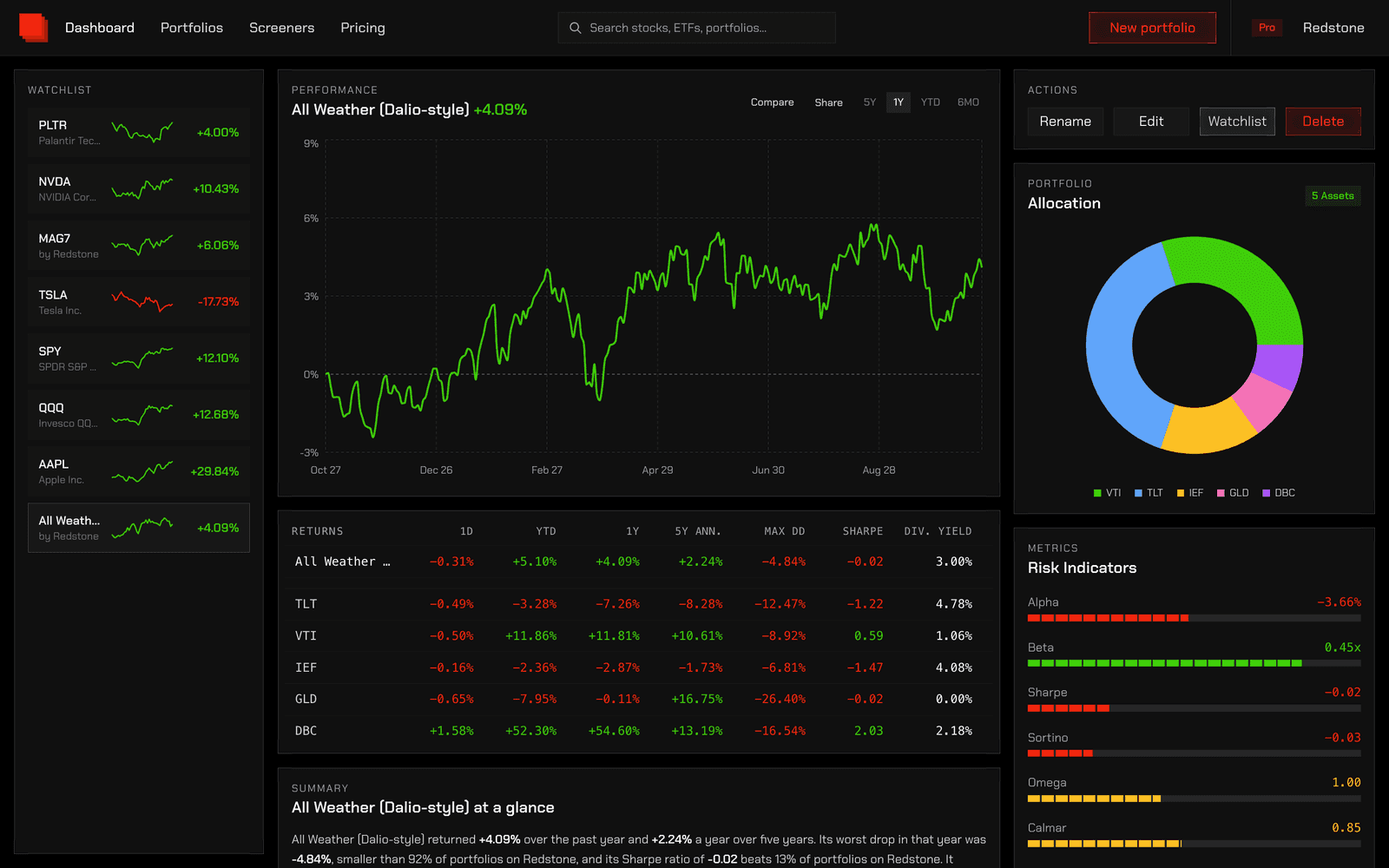Click the New portfolio button

click(1152, 28)
